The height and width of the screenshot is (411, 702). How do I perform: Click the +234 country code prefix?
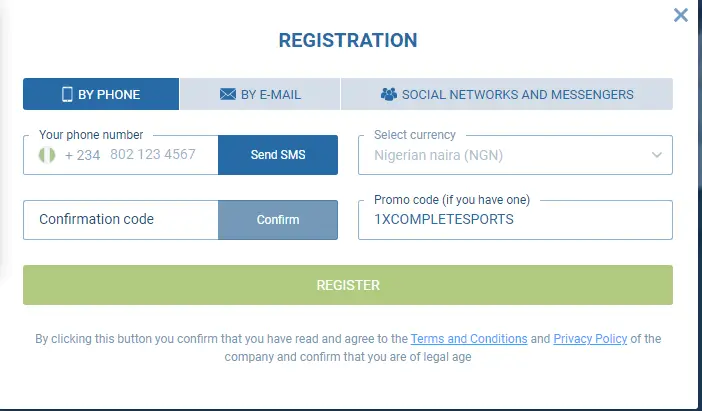(82, 155)
